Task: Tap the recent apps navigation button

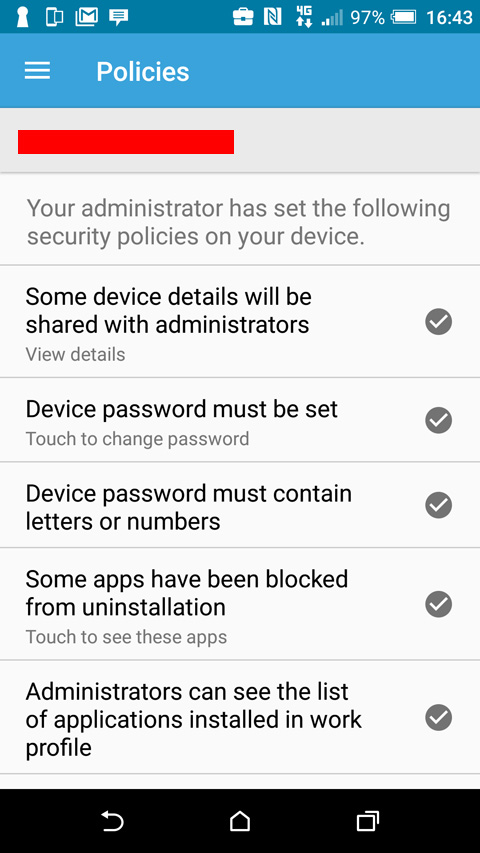Action: tap(367, 821)
